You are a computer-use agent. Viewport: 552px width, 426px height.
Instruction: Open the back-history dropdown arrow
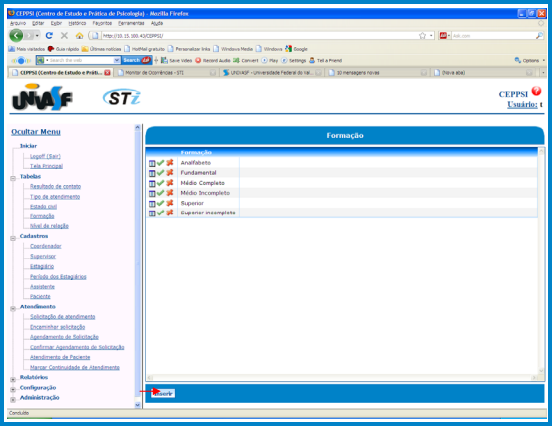[x=37, y=36]
